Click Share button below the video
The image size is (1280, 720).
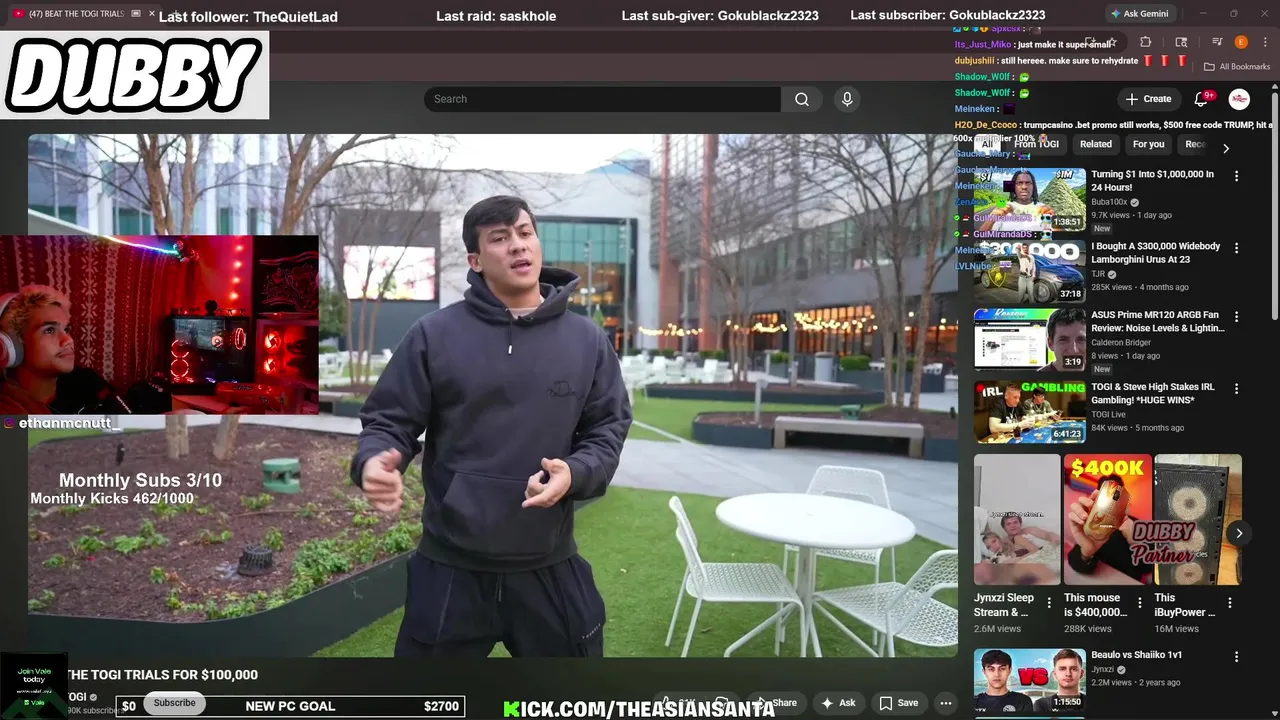click(x=777, y=703)
